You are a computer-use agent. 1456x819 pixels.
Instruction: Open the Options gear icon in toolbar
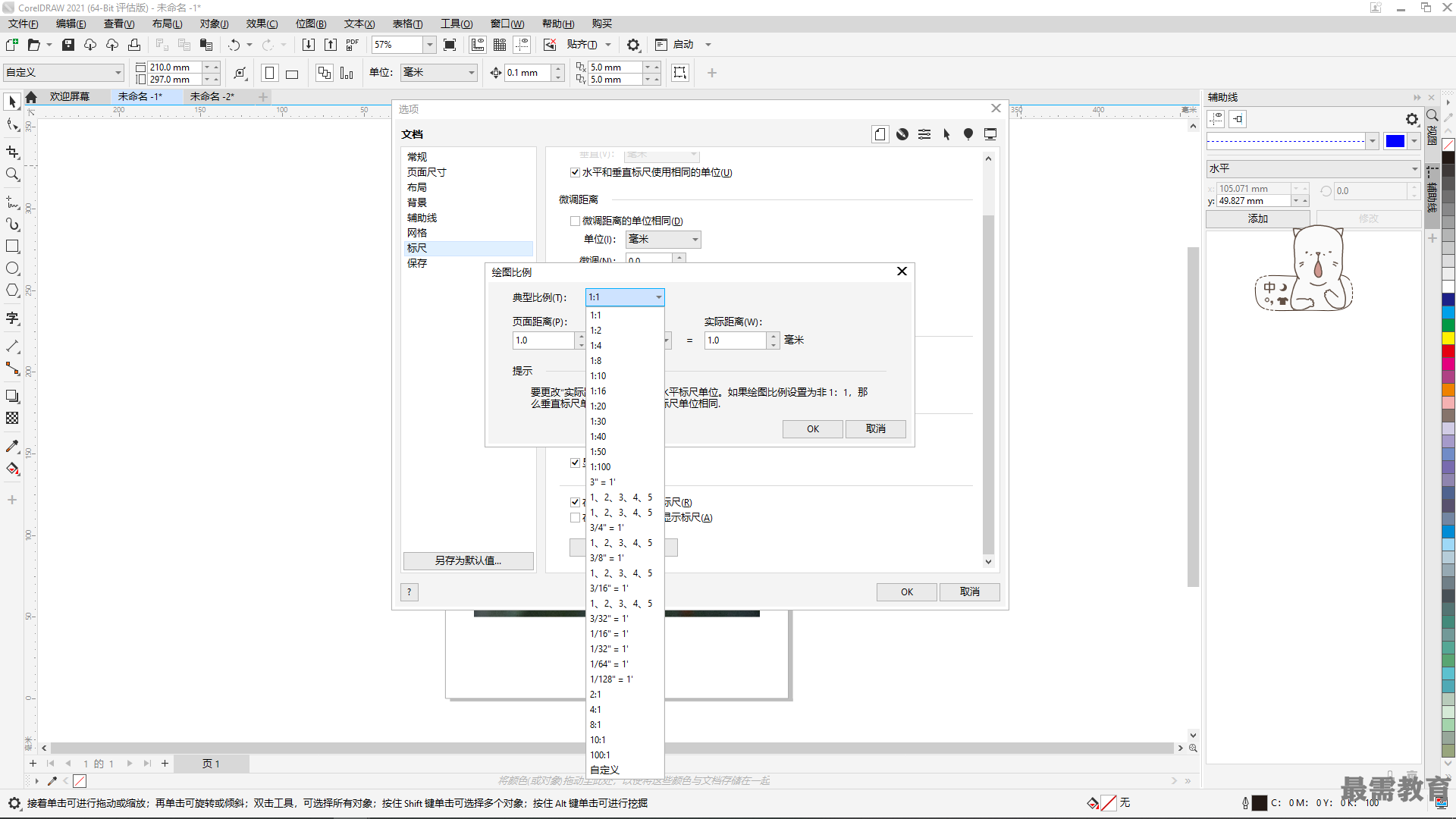pyautogui.click(x=633, y=45)
